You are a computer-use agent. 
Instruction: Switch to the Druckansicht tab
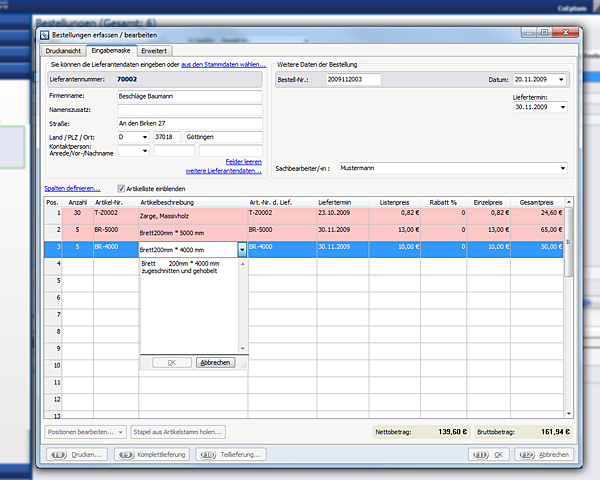(63, 51)
